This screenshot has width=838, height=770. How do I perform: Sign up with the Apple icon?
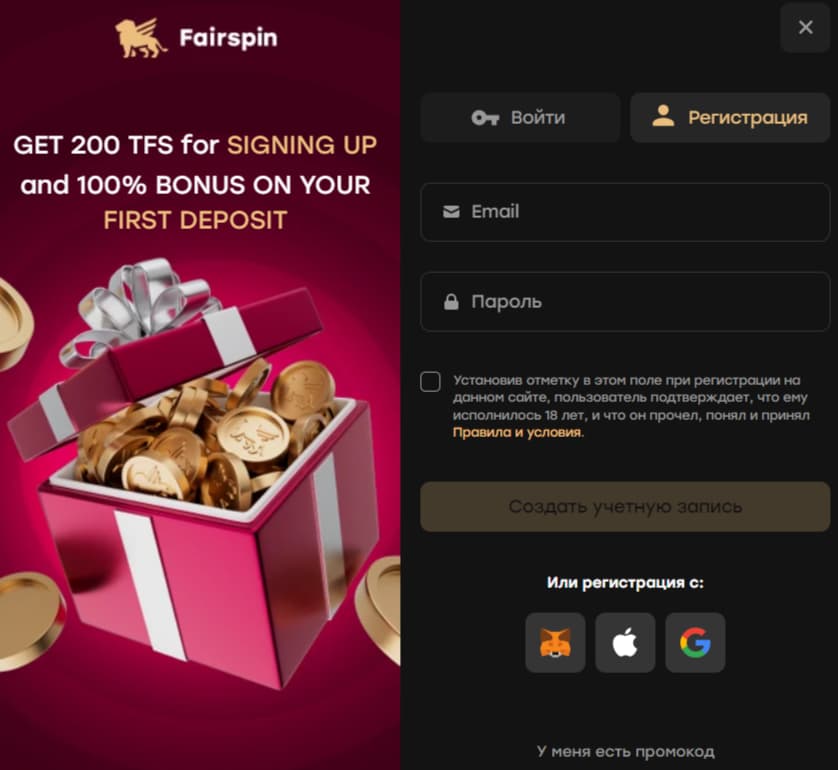pyautogui.click(x=625, y=642)
